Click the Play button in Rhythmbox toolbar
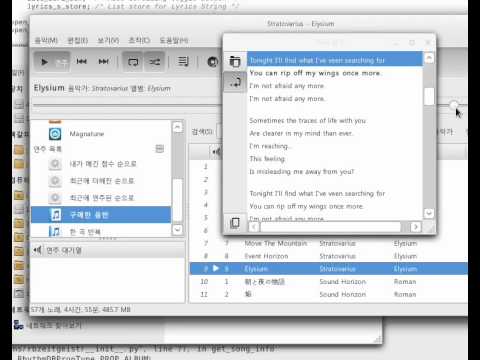 (44, 62)
